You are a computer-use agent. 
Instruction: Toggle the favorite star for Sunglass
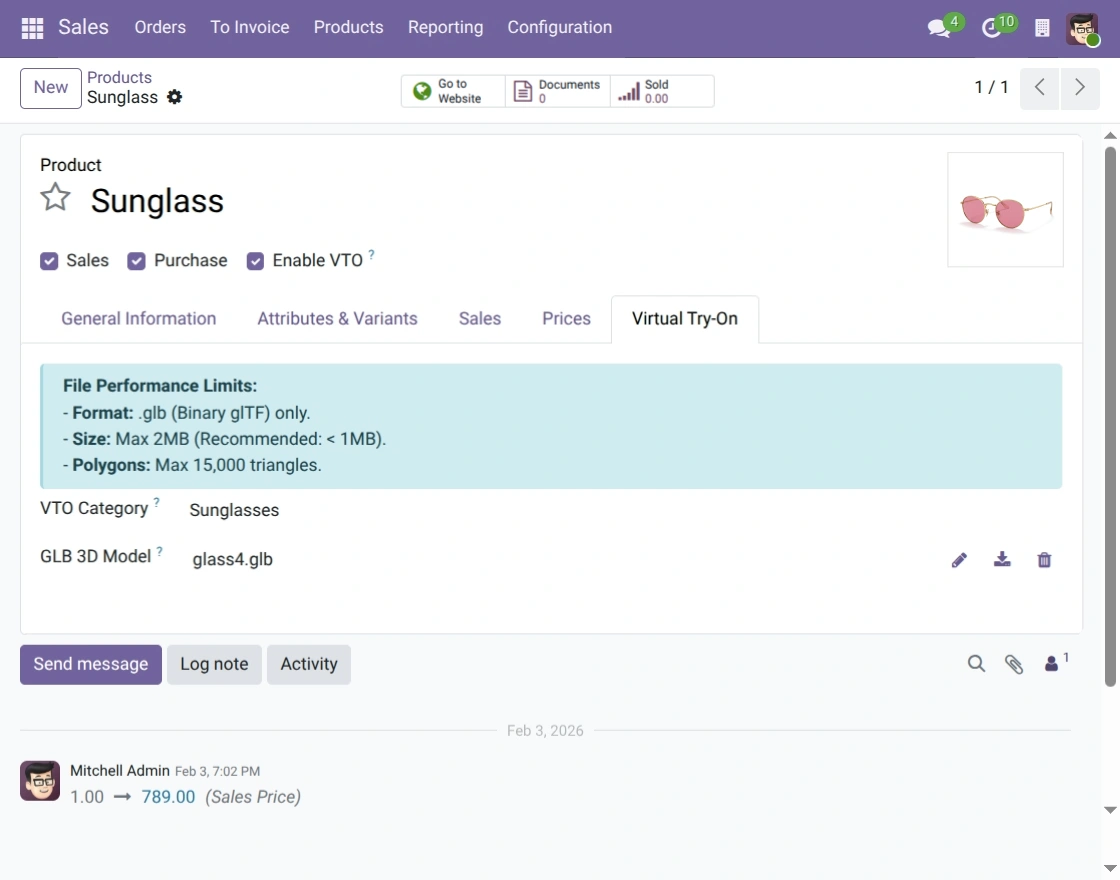[x=55, y=198]
